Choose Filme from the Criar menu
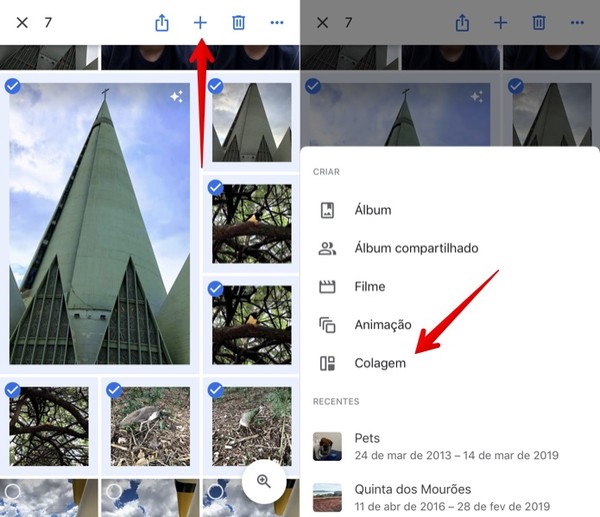 (x=450, y=287)
